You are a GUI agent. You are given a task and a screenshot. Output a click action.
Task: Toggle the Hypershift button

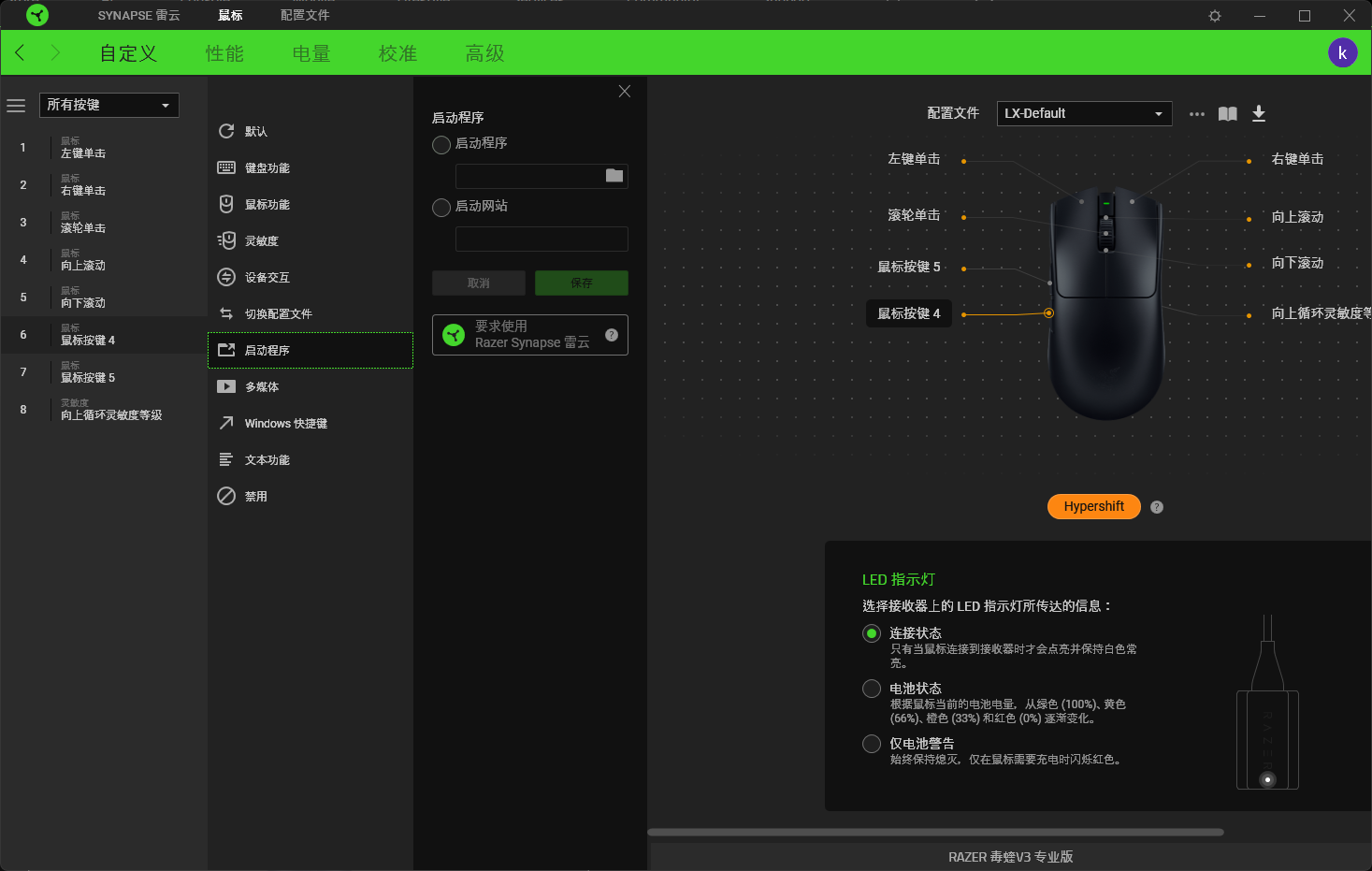pyautogui.click(x=1094, y=506)
